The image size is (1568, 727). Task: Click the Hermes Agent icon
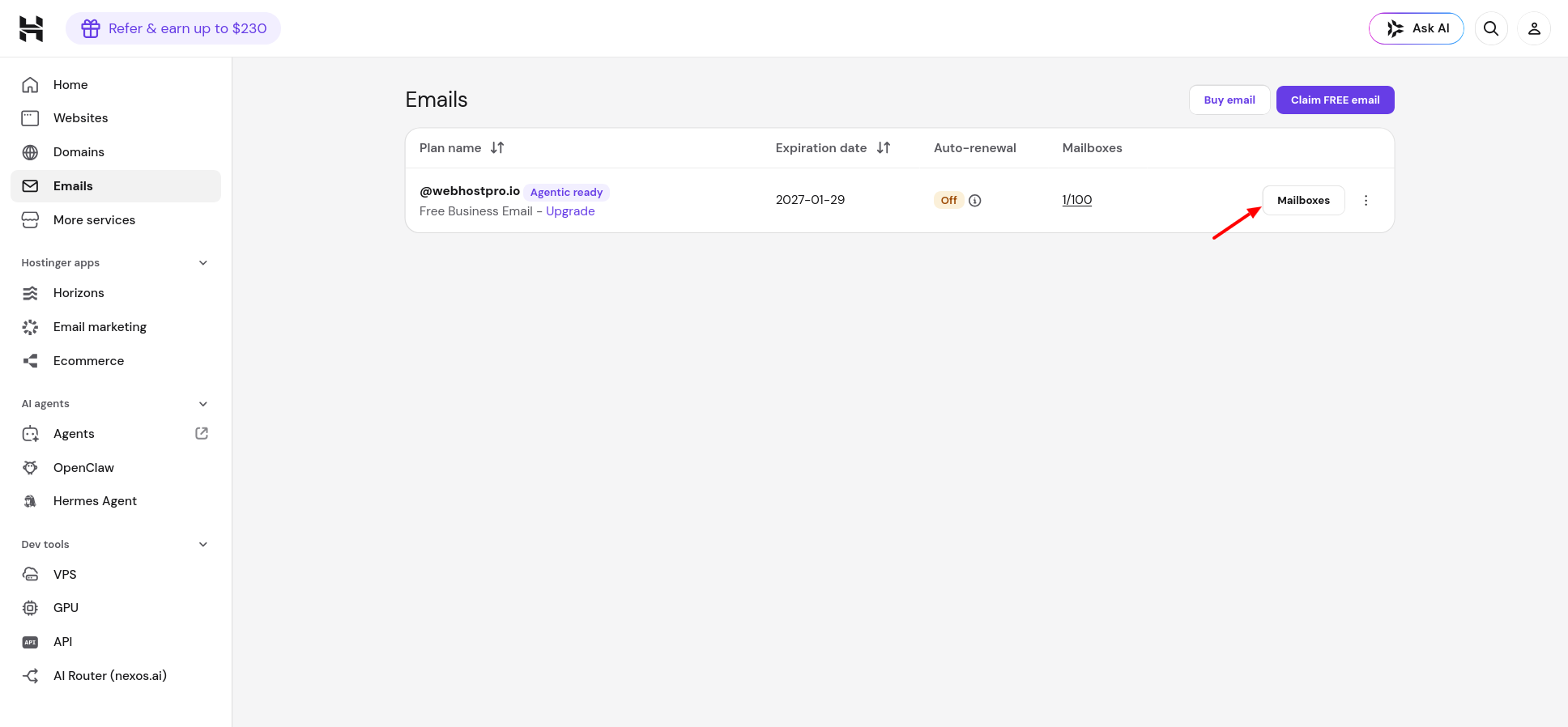[x=30, y=501]
